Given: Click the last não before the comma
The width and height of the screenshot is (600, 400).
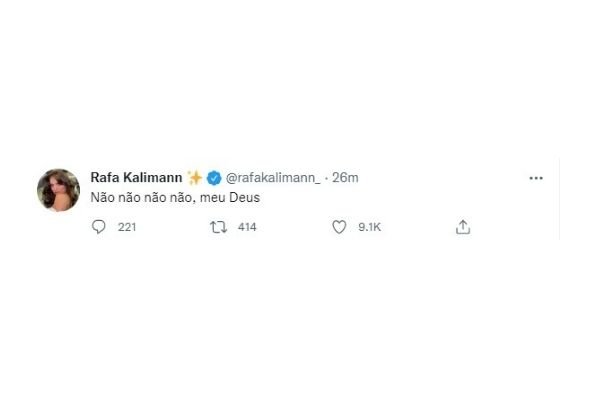Looking at the screenshot, I should click(180, 198).
